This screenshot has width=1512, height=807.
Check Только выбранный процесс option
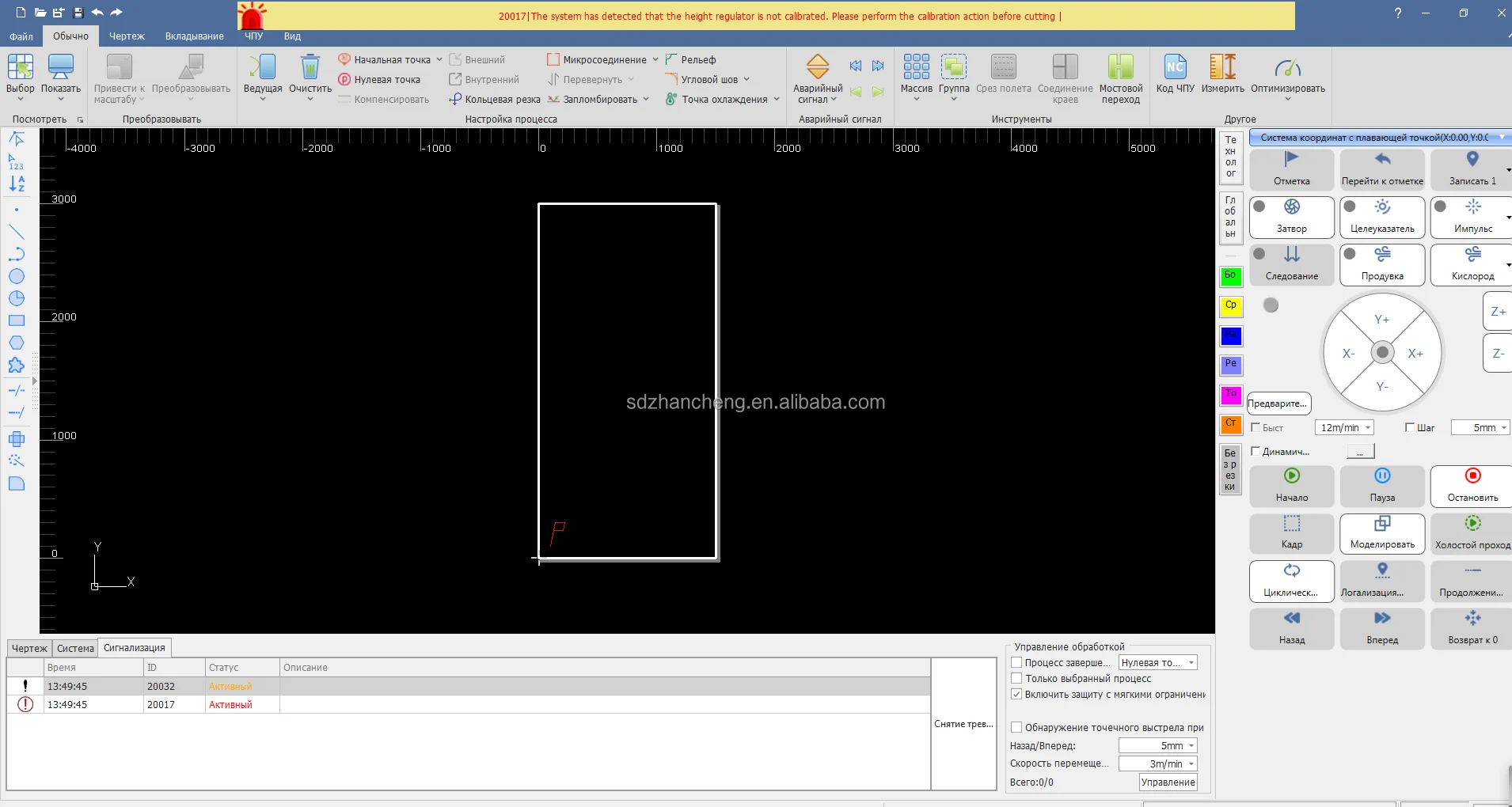pos(1017,679)
